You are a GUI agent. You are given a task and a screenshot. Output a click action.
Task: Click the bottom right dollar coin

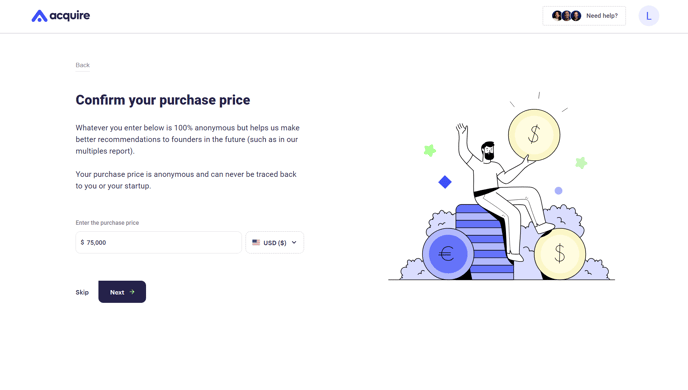[559, 254]
